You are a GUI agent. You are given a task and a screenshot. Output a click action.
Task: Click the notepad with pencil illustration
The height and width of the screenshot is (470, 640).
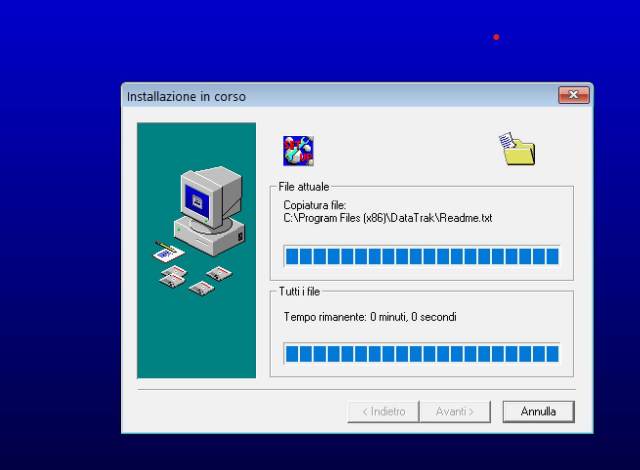pos(166,250)
